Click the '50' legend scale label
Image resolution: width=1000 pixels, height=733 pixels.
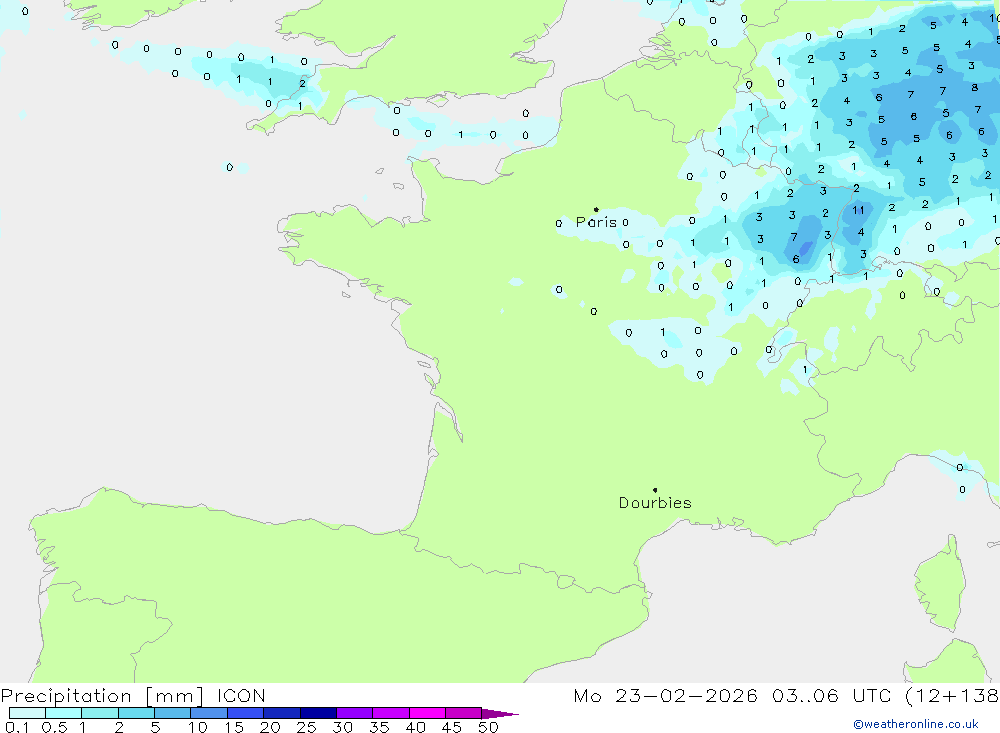[x=489, y=727]
